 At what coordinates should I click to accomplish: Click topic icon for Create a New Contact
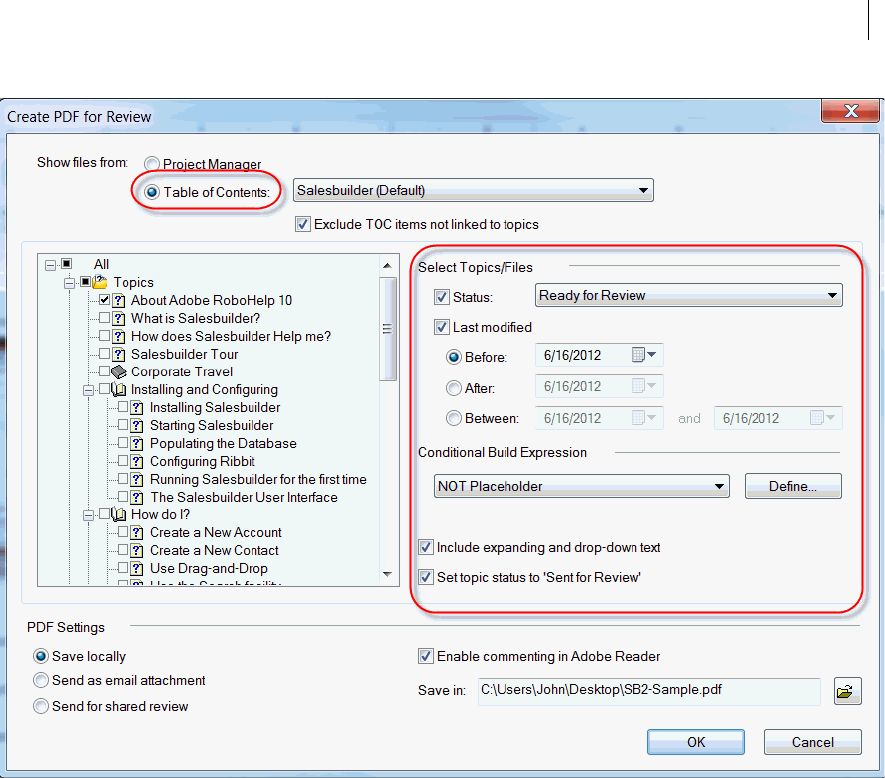point(137,550)
